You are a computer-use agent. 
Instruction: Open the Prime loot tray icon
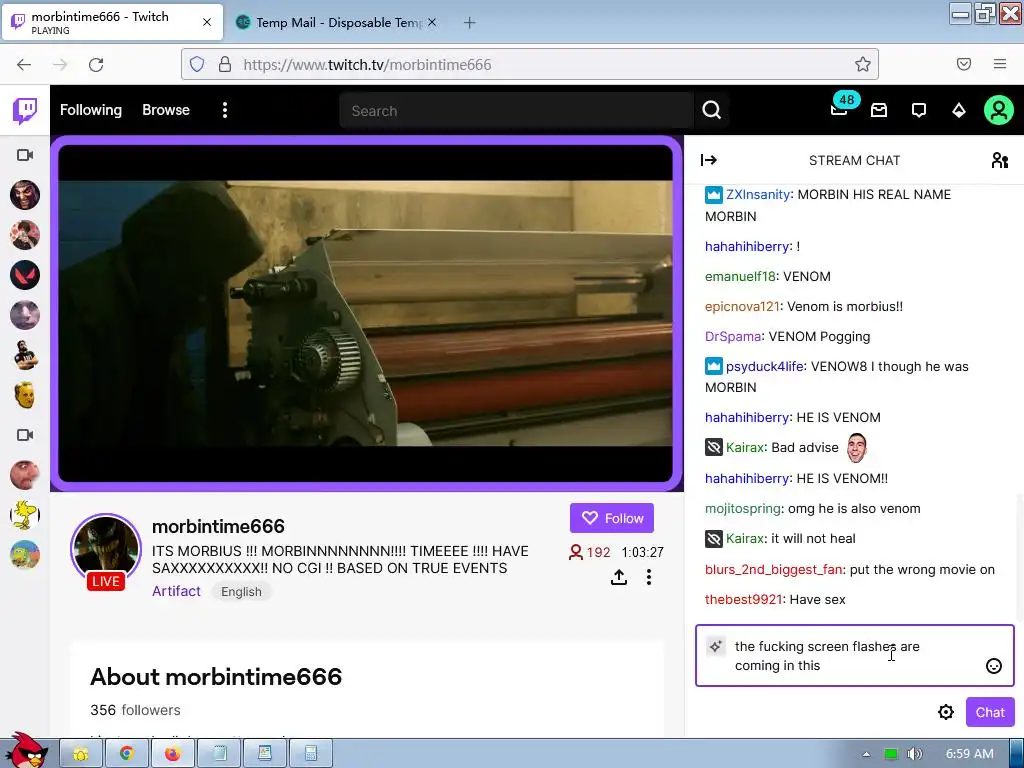879,110
